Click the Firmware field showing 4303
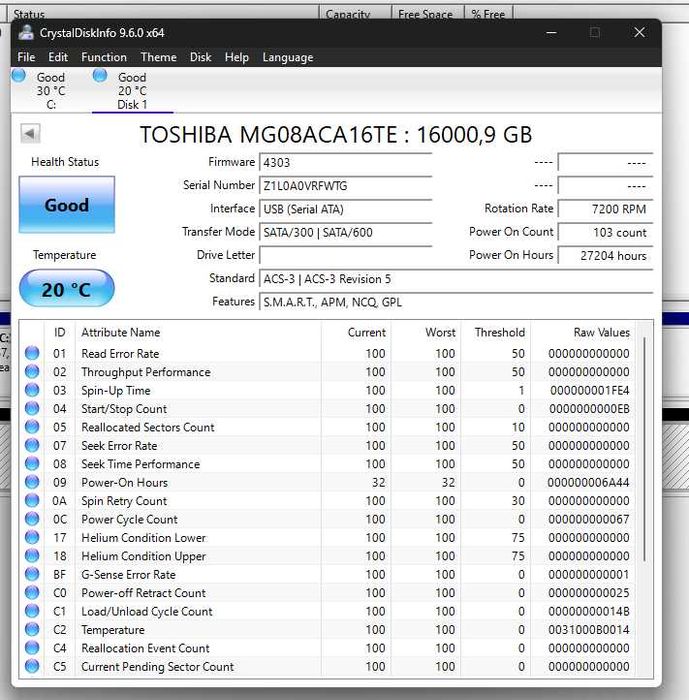 345,162
